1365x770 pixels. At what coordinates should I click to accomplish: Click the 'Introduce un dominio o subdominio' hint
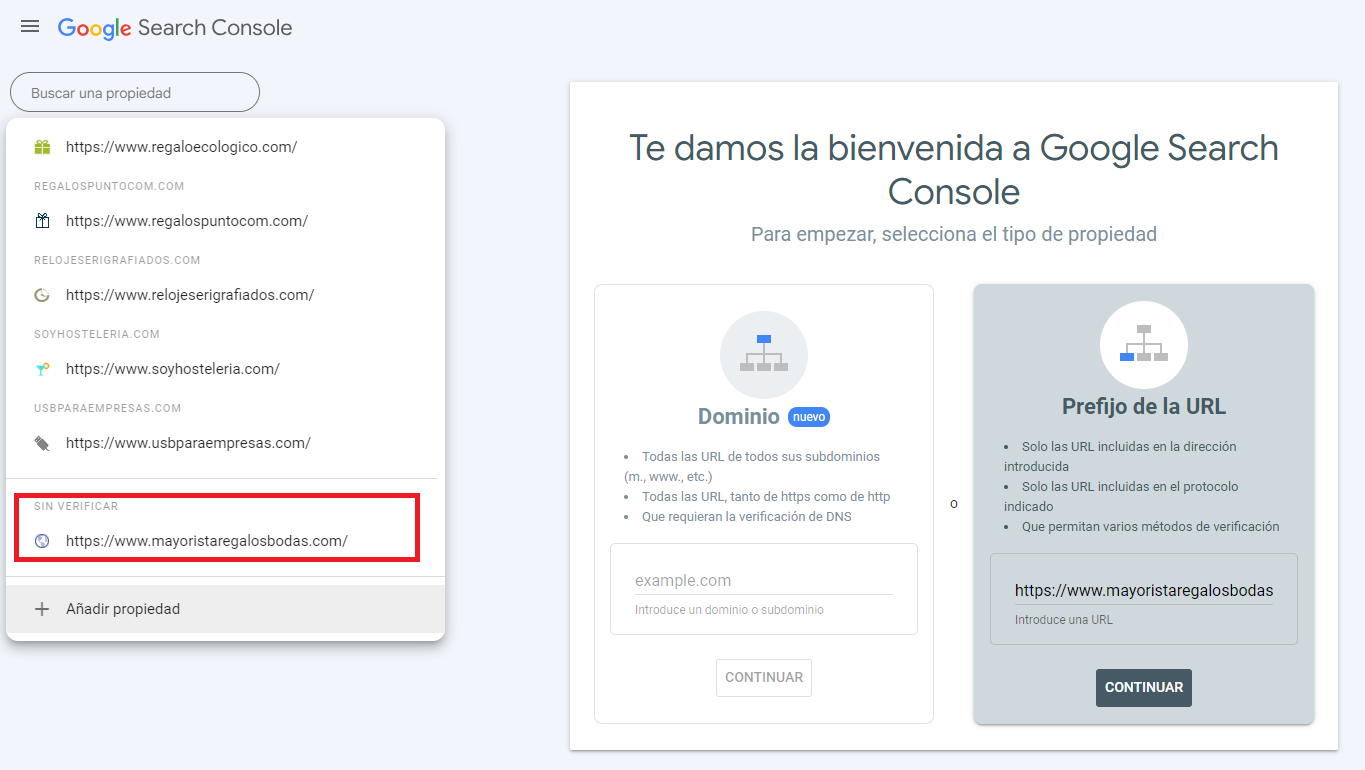pos(729,610)
